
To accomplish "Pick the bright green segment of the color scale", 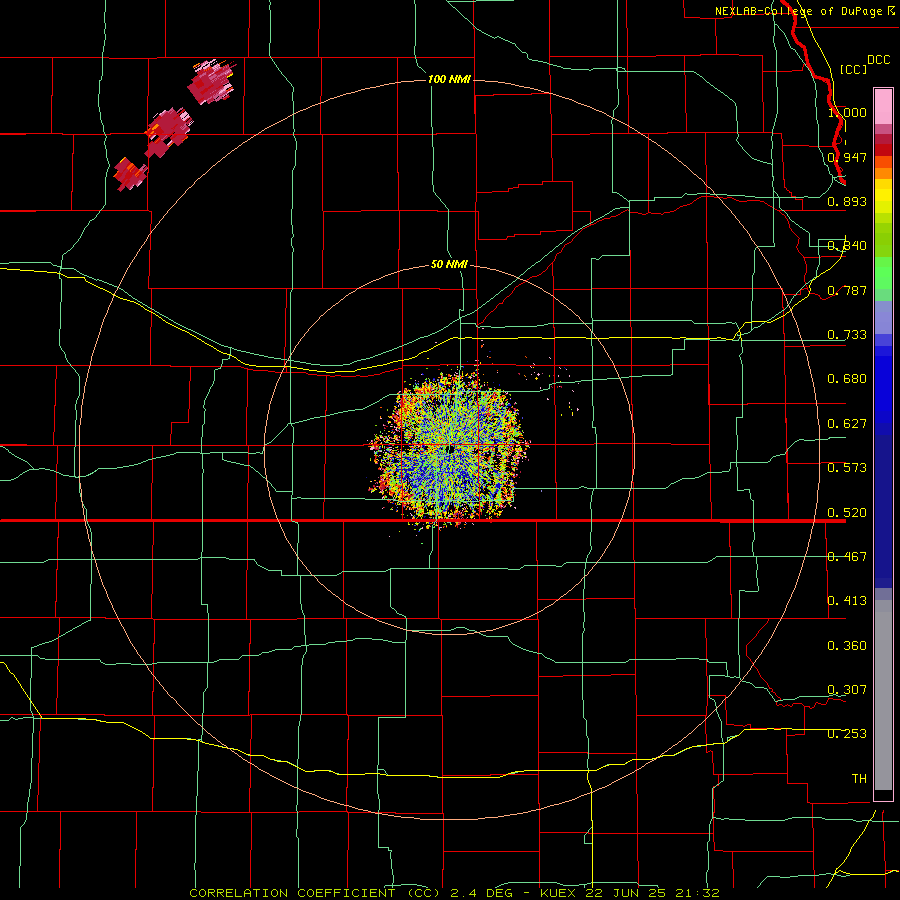I will (x=883, y=273).
